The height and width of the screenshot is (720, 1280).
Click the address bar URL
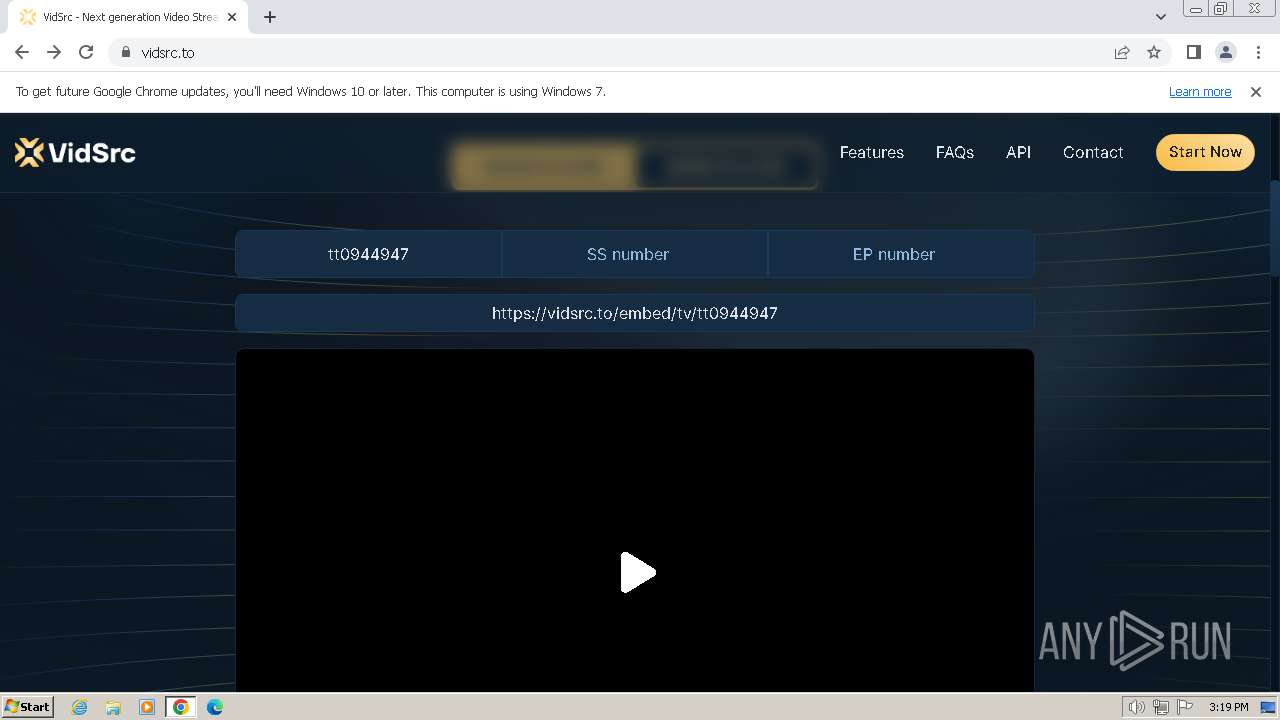tap(168, 52)
